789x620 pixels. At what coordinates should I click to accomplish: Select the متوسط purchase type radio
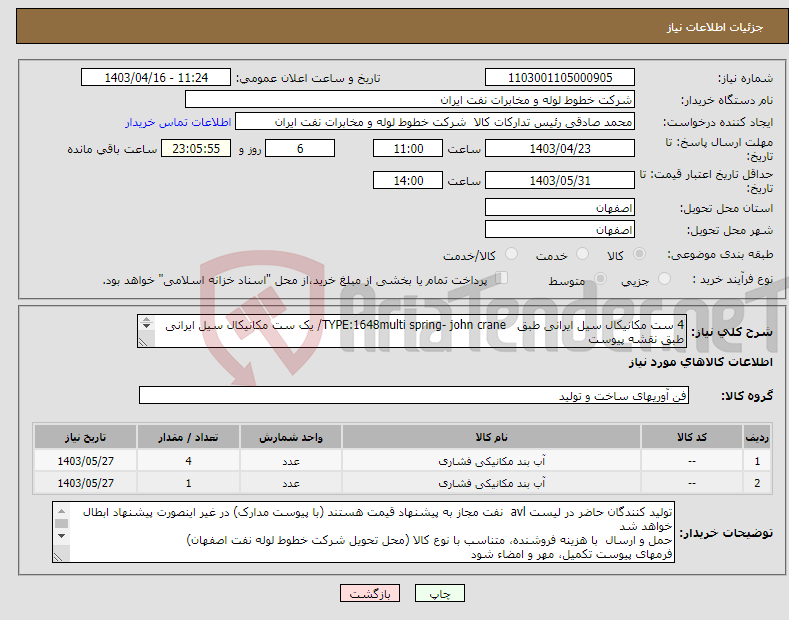click(600, 278)
